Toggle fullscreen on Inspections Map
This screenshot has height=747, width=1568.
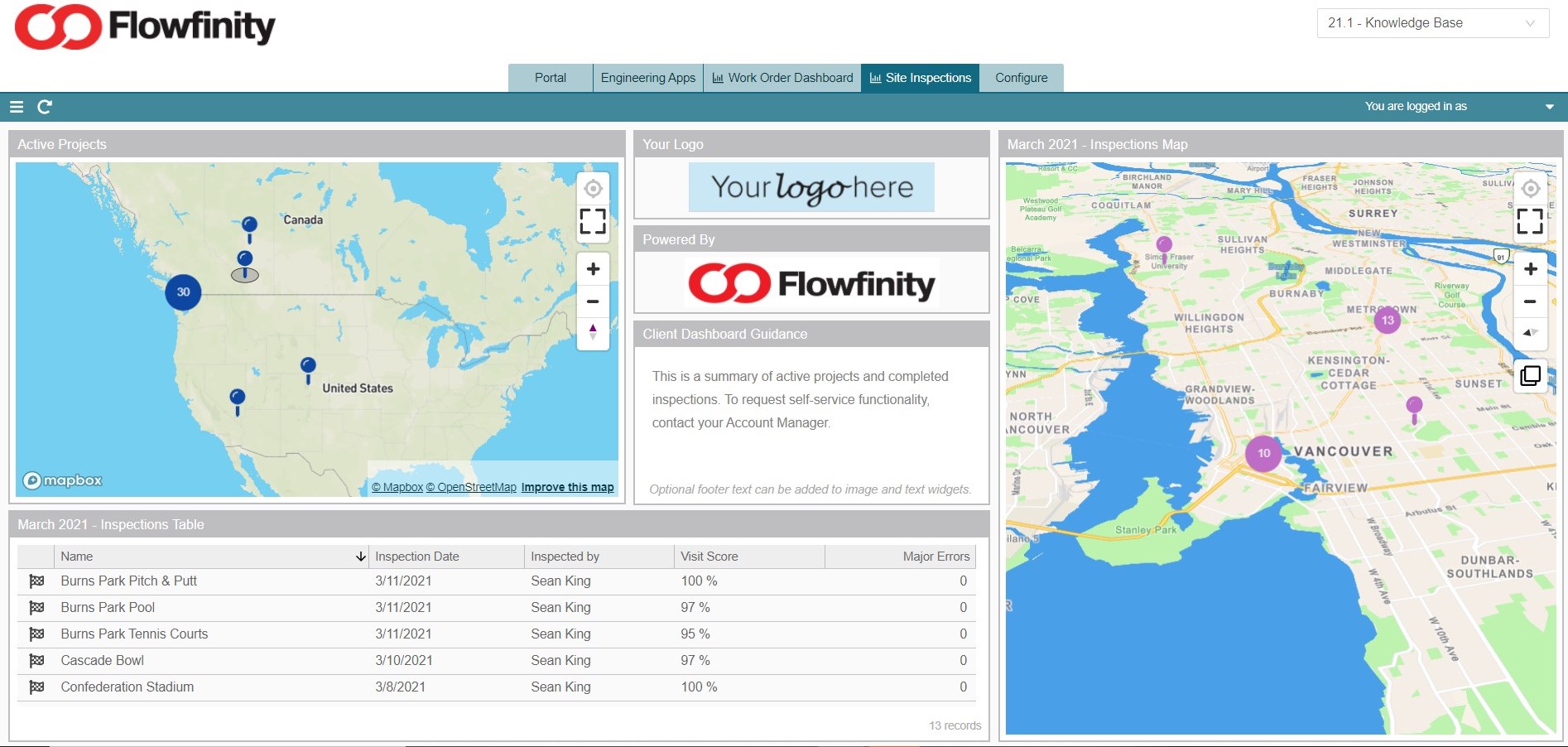[x=1531, y=222]
